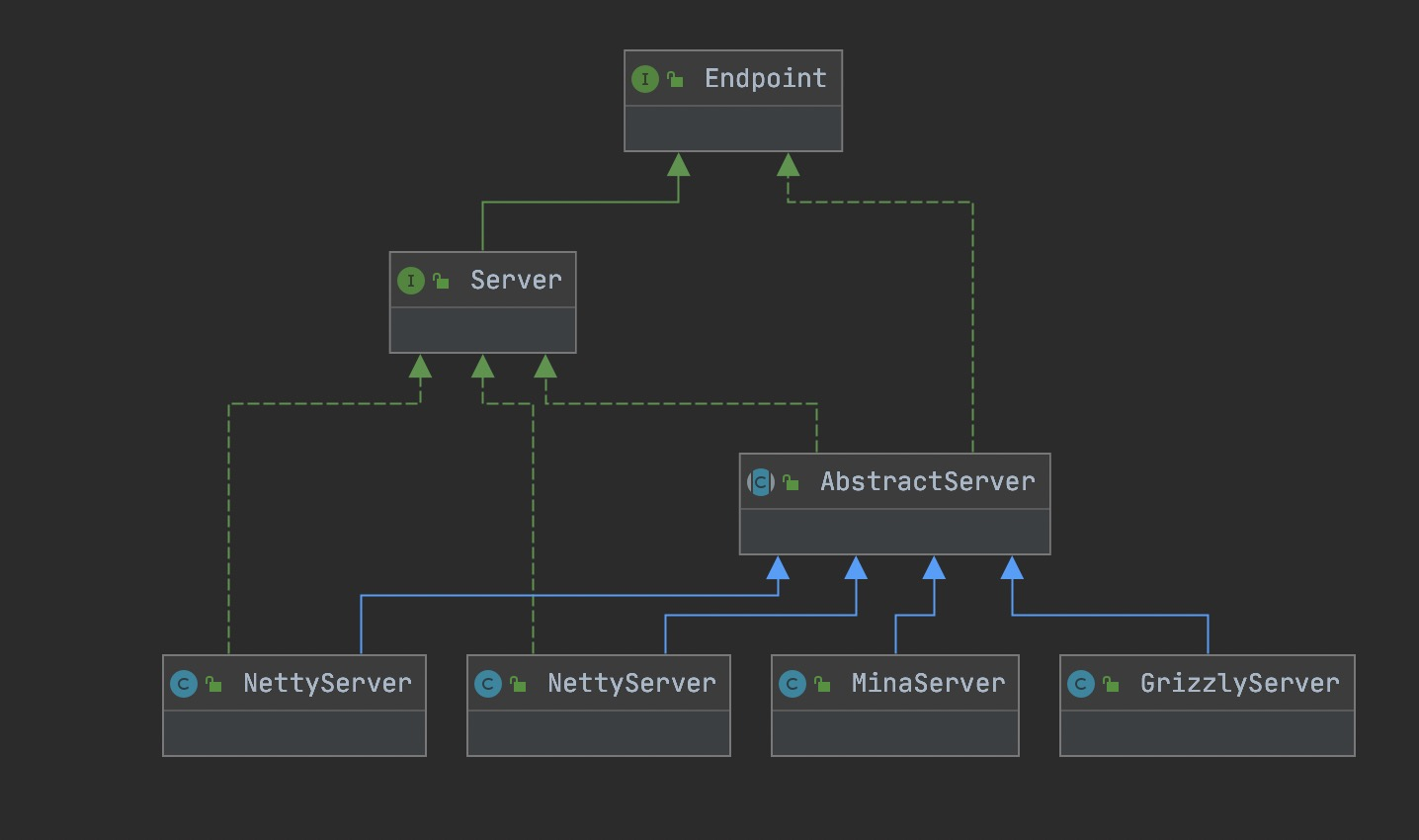The height and width of the screenshot is (840, 1419).
Task: Click the abstract class icon on AbstractServer
Action: click(761, 482)
